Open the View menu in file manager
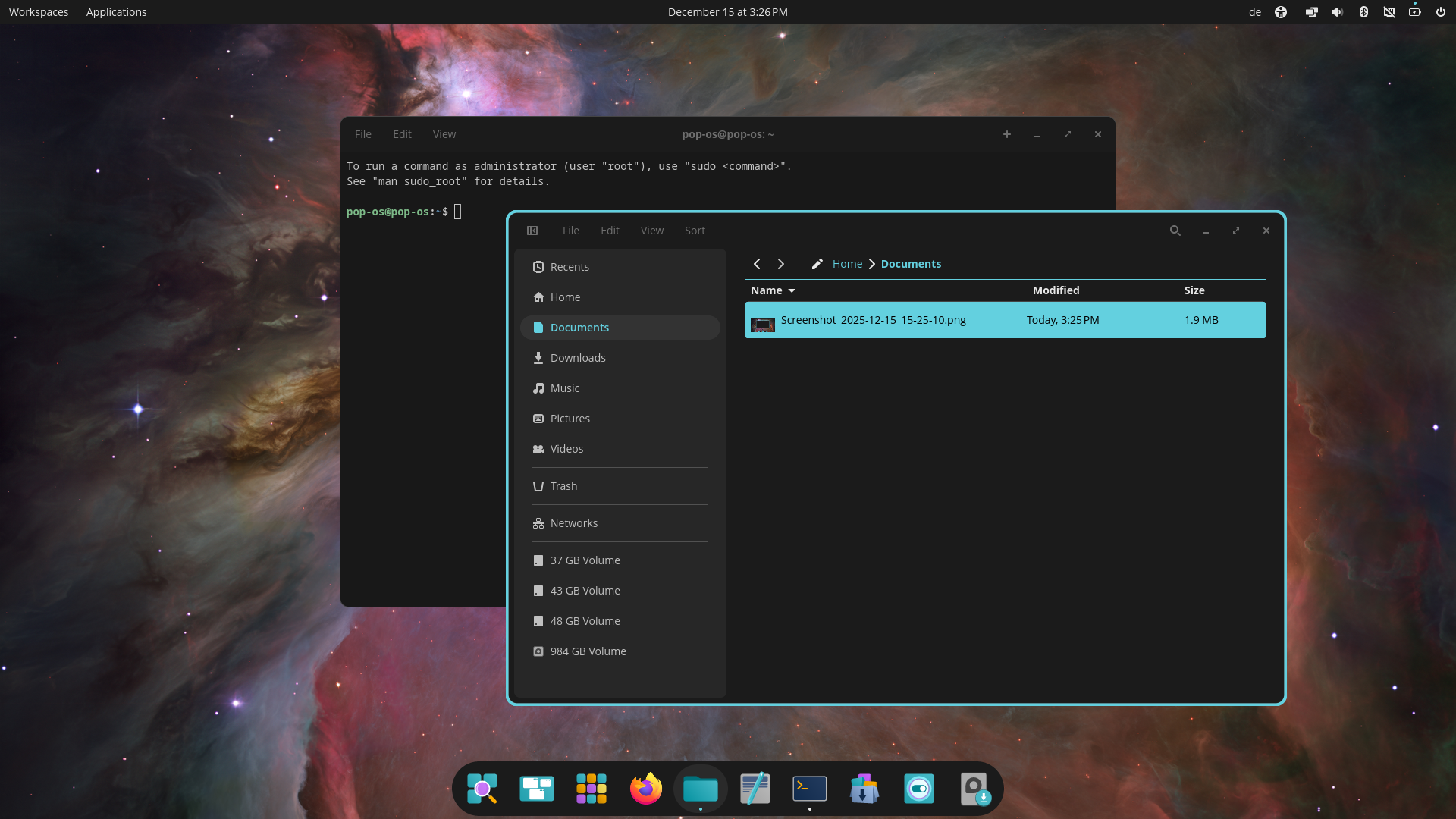The image size is (1456, 819). click(651, 231)
